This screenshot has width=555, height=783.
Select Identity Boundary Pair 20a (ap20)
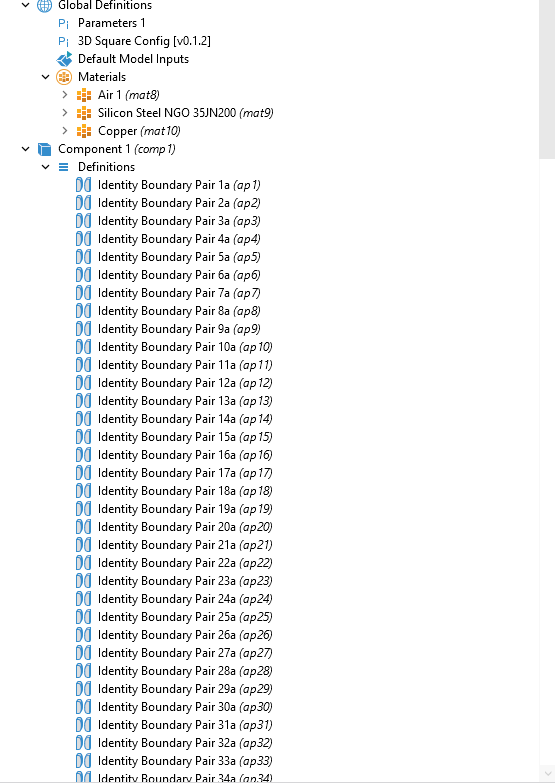point(185,527)
